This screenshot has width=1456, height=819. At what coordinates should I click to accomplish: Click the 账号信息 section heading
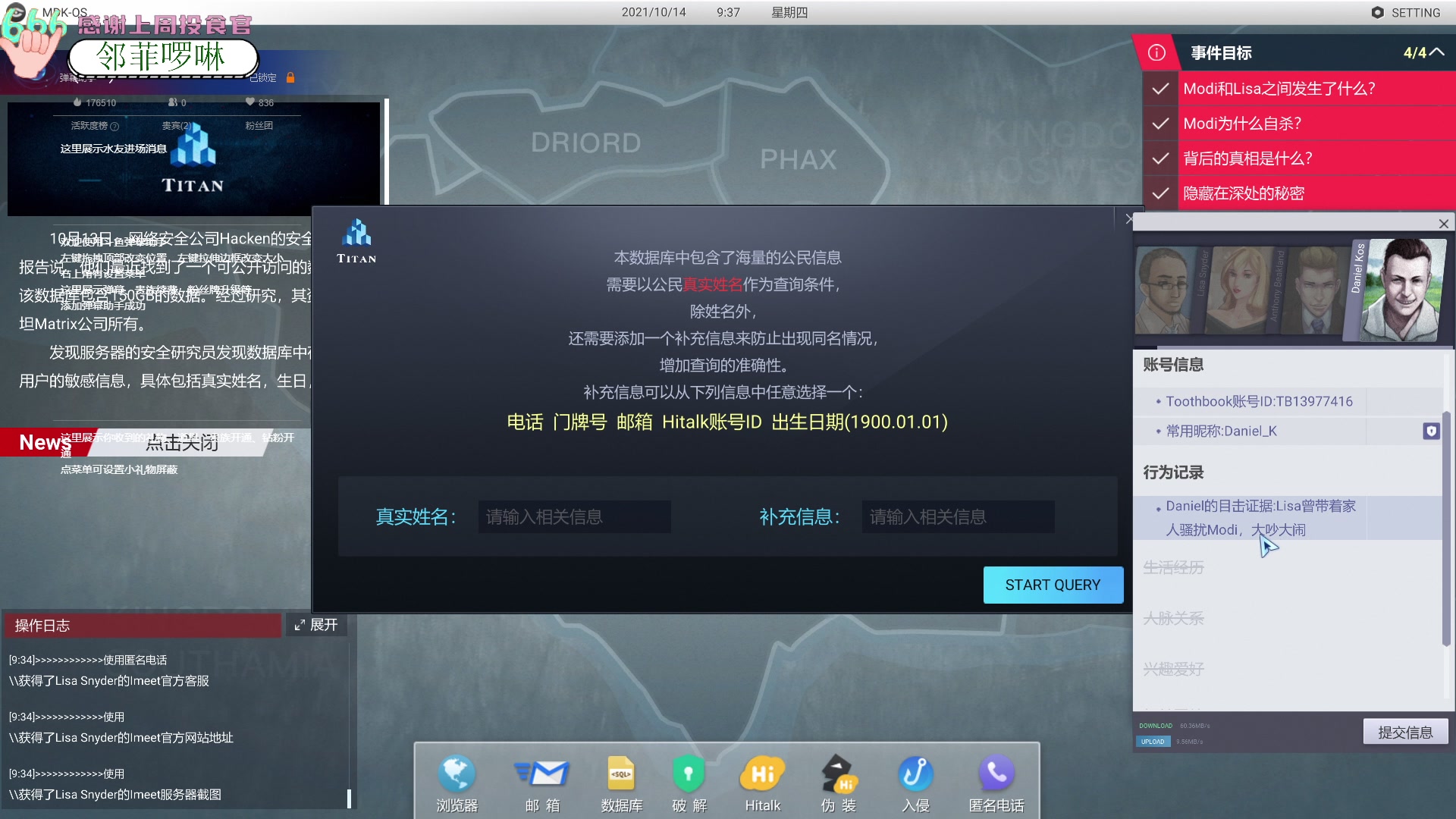pos(1173,365)
